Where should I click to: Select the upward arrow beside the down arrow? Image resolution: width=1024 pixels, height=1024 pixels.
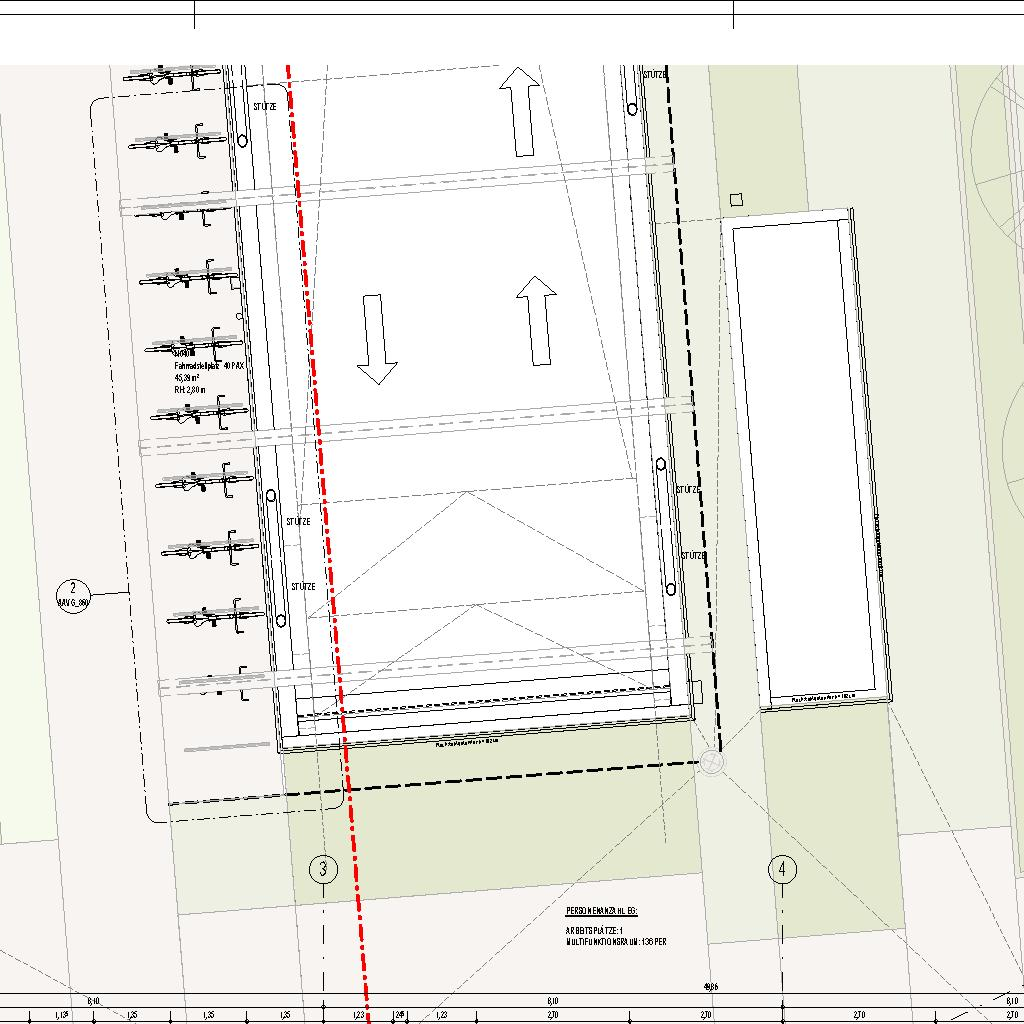pos(537,320)
